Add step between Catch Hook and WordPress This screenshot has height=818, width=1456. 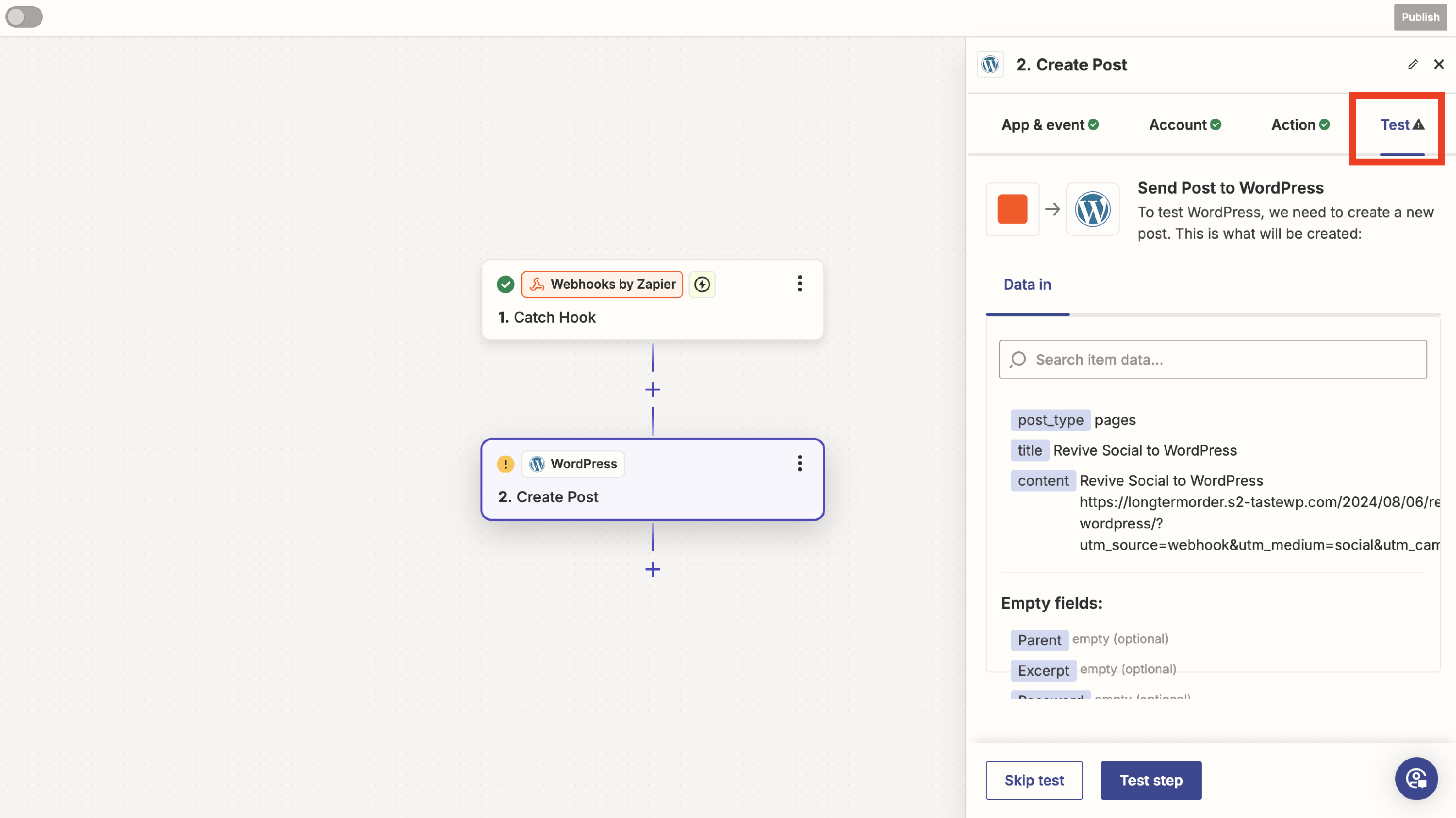pyautogui.click(x=652, y=390)
